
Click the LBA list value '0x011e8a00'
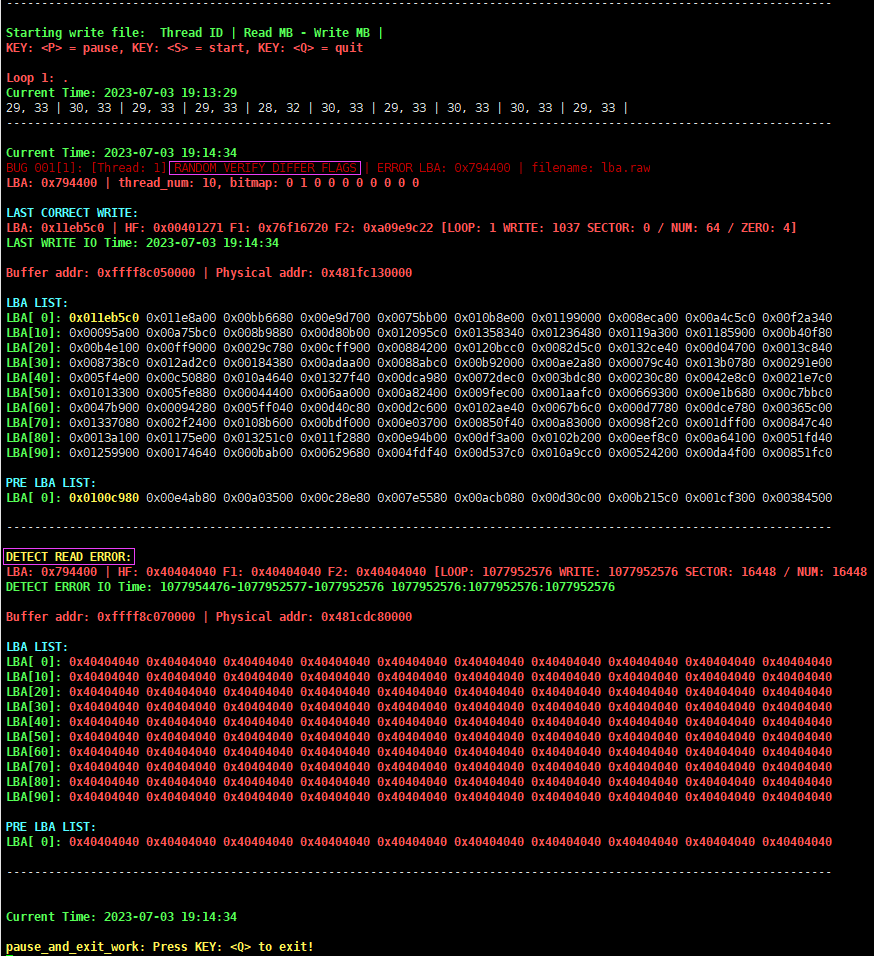pyautogui.click(x=181, y=318)
